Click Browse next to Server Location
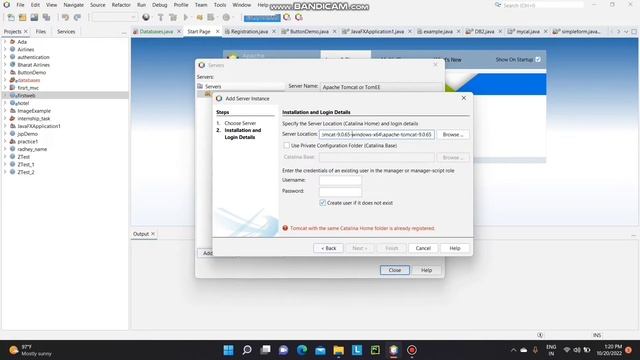 click(453, 134)
